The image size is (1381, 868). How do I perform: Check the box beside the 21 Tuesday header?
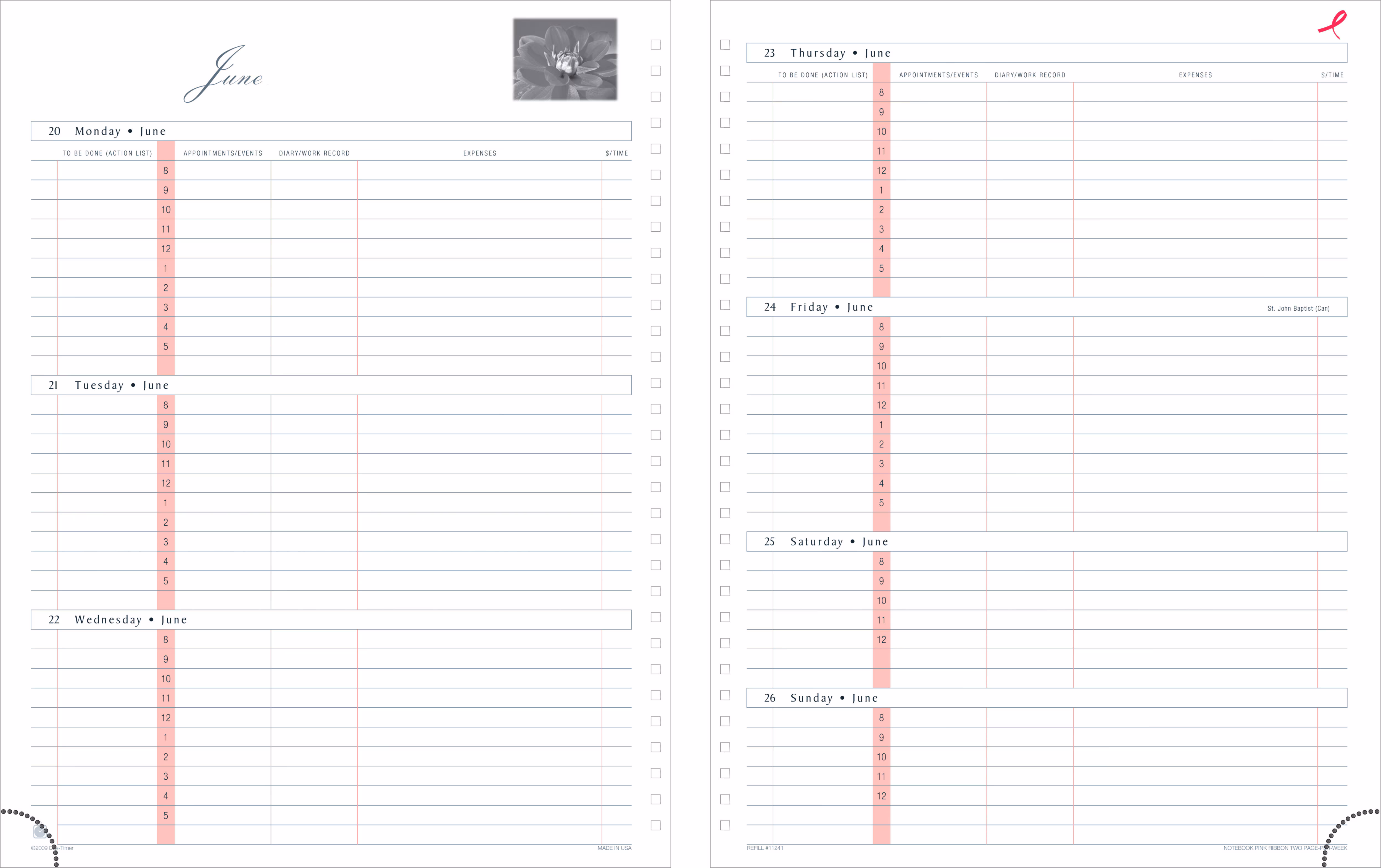[x=655, y=383]
